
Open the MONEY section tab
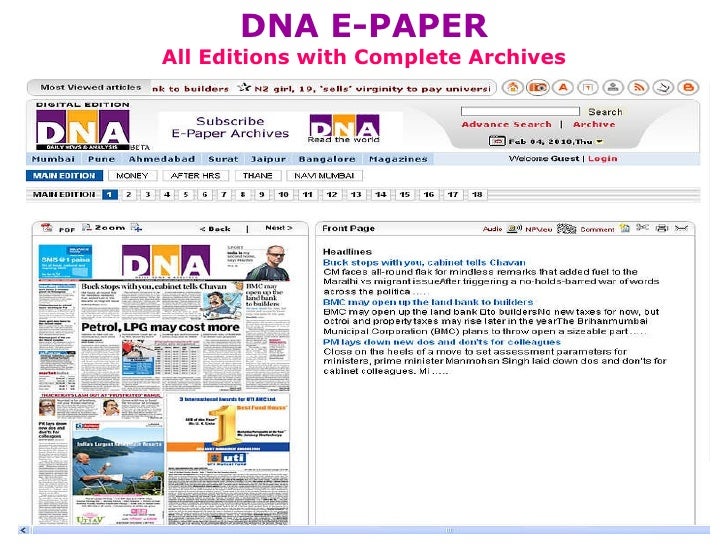(132, 176)
